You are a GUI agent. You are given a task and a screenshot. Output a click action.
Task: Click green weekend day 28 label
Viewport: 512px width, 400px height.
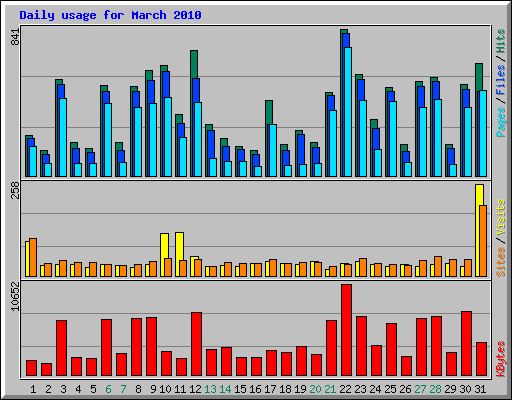tap(435, 389)
